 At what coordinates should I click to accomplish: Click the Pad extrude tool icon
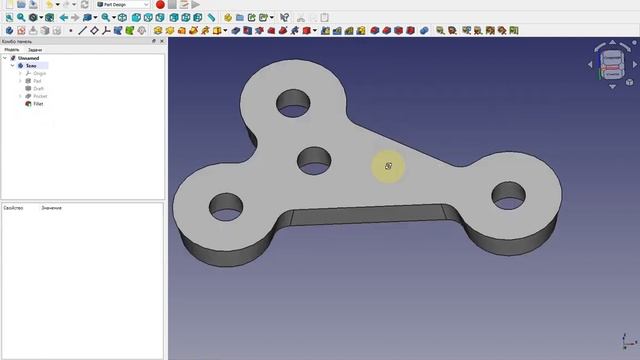(x=158, y=31)
